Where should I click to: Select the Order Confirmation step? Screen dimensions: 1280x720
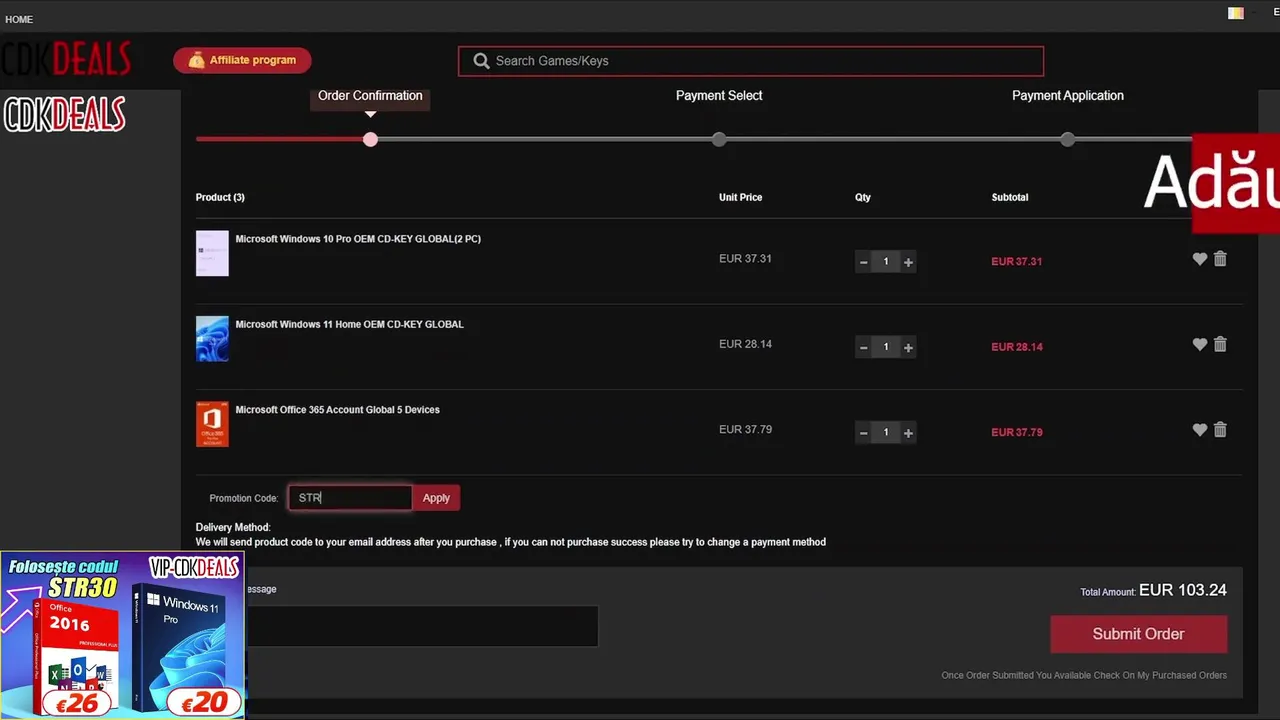(370, 96)
